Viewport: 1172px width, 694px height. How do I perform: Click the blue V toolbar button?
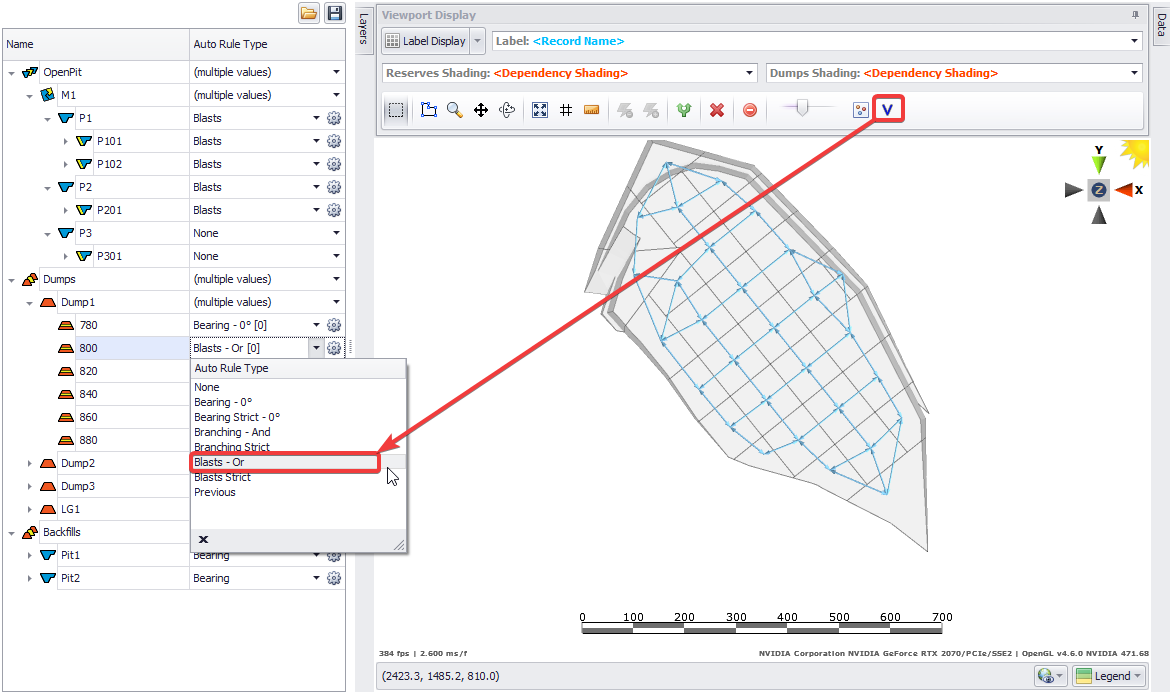pyautogui.click(x=888, y=110)
